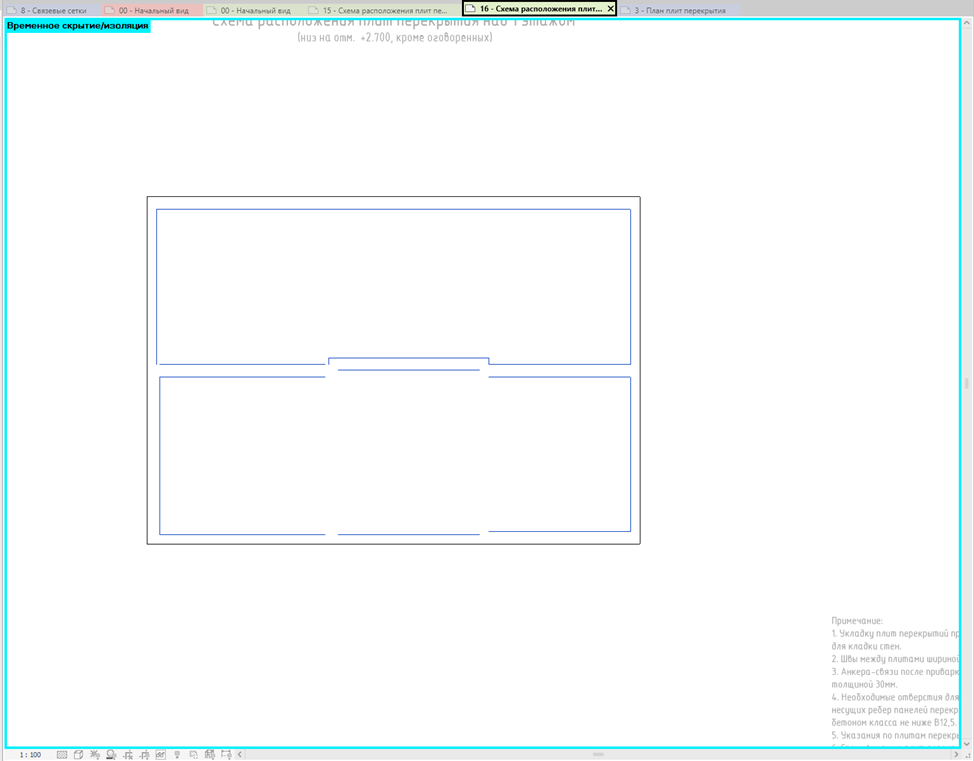
Task: Open Temporary Hide/Isolate glasses icon
Action: [x=161, y=755]
